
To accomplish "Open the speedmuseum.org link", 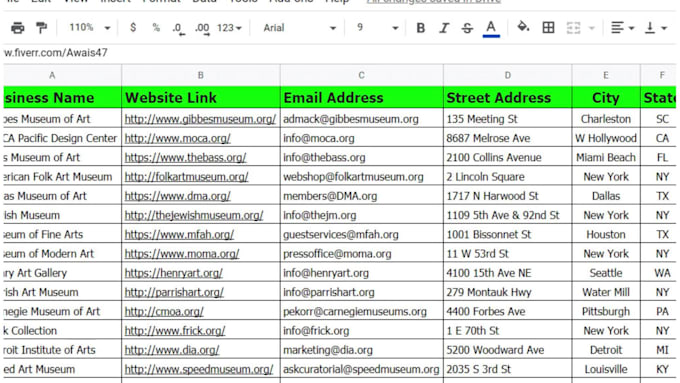I will 199,369.
